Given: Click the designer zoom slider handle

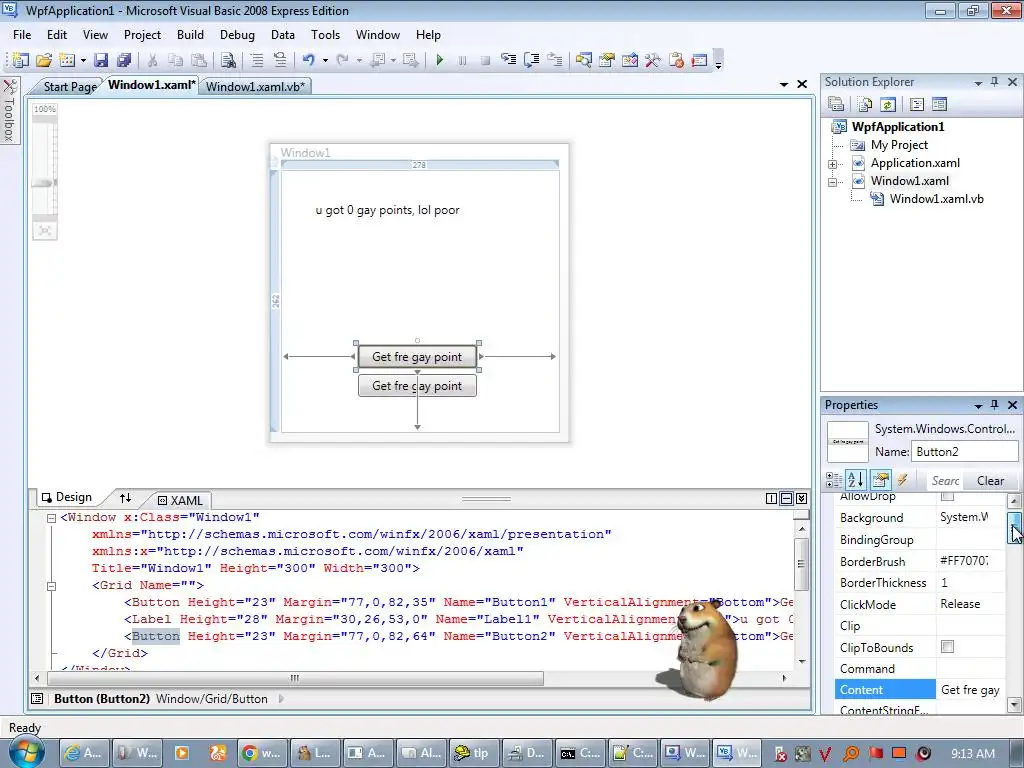Looking at the screenshot, I should tap(44, 184).
